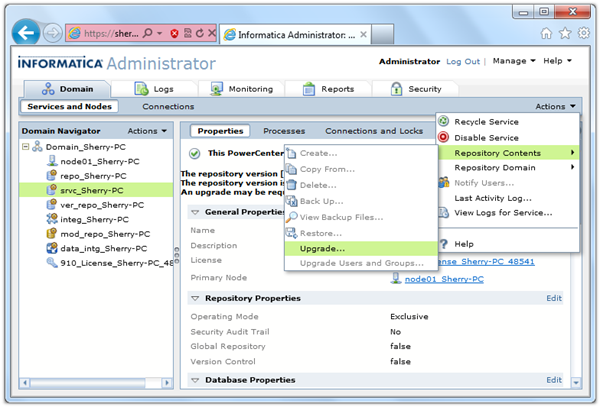The height and width of the screenshot is (407, 600).
Task: Collapse the Database Properties section
Action: coord(195,380)
